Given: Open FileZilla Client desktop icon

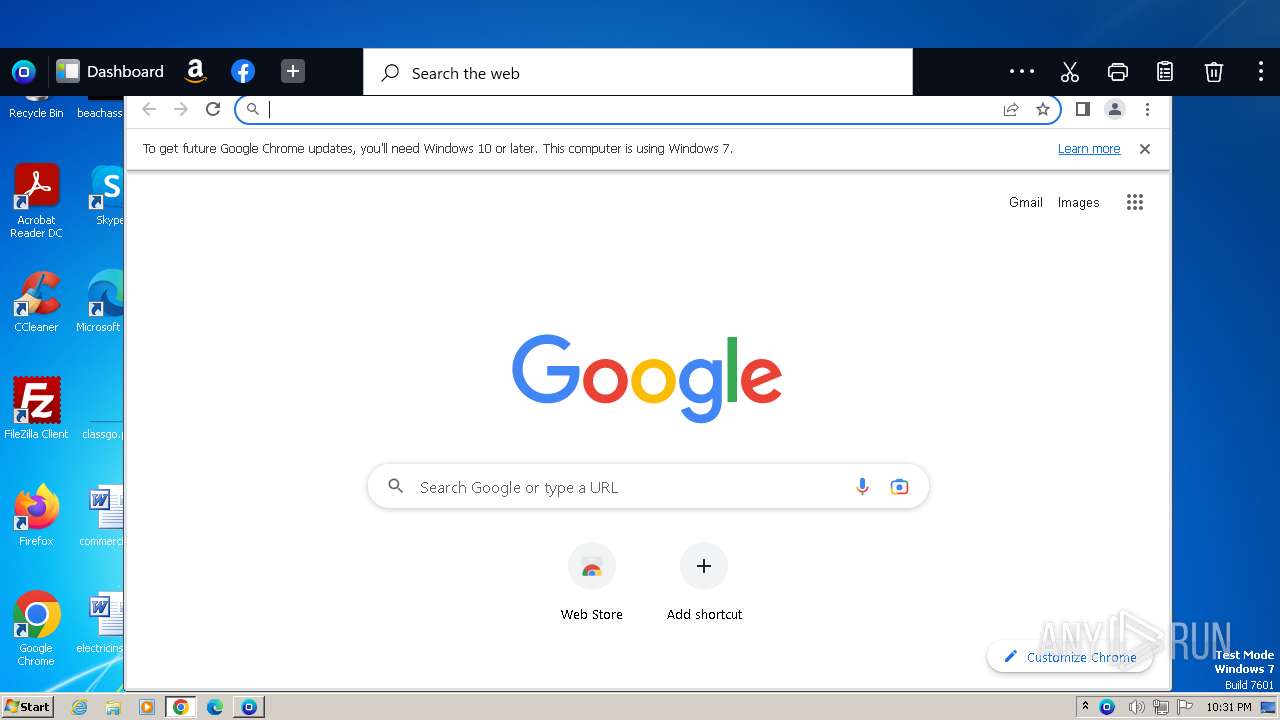Looking at the screenshot, I should 36,408.
